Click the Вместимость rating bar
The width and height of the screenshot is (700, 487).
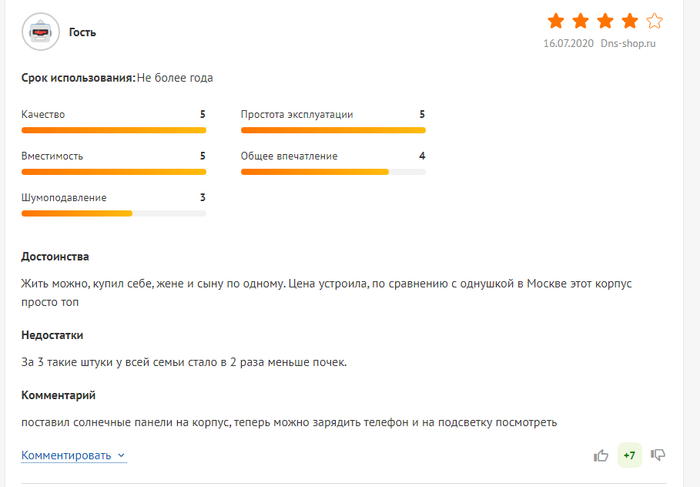click(x=113, y=172)
